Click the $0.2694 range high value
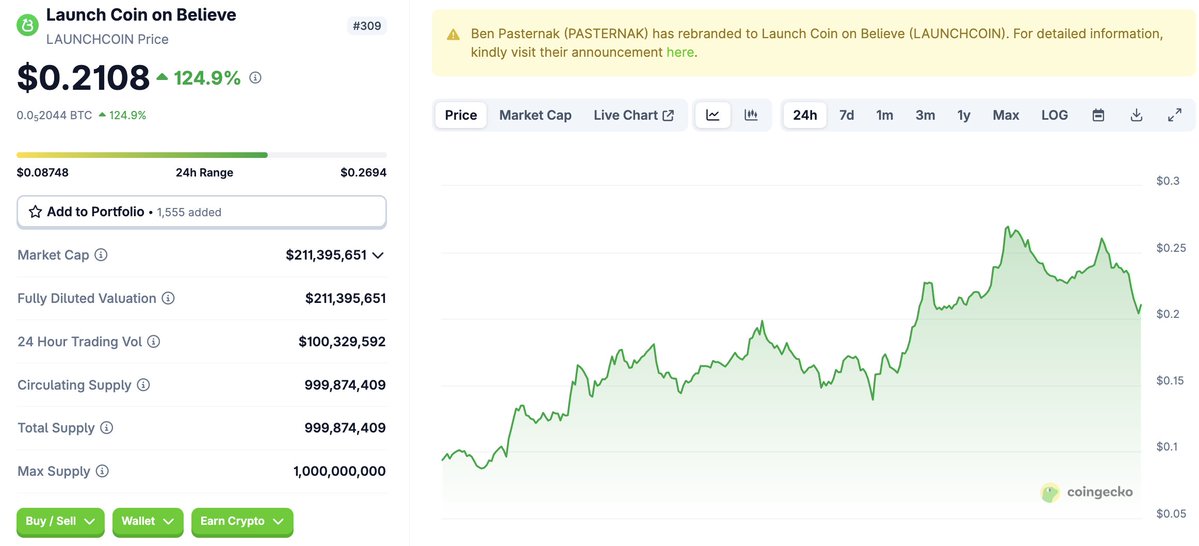1199x546 pixels. tap(363, 173)
